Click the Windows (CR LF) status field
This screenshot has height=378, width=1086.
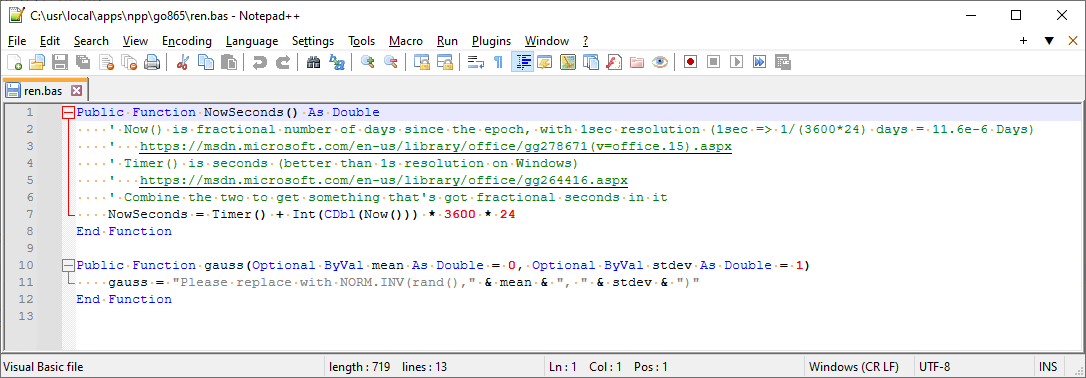[x=858, y=367]
